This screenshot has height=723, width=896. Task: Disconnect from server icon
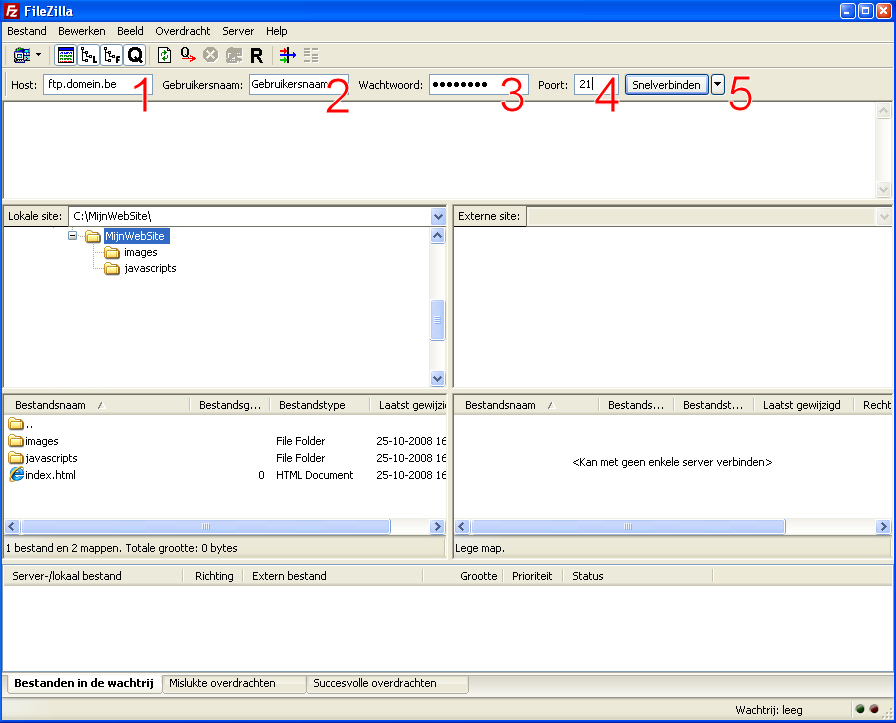(x=234, y=55)
